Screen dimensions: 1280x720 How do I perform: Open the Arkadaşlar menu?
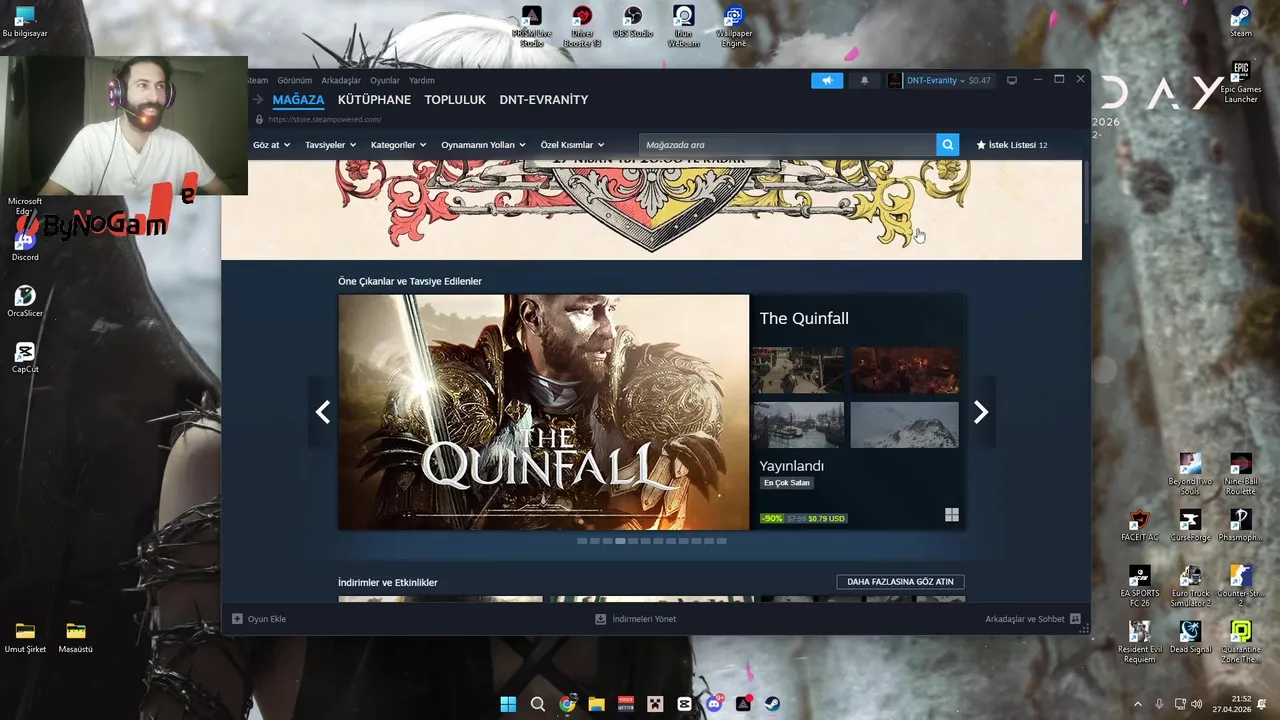pyautogui.click(x=341, y=80)
